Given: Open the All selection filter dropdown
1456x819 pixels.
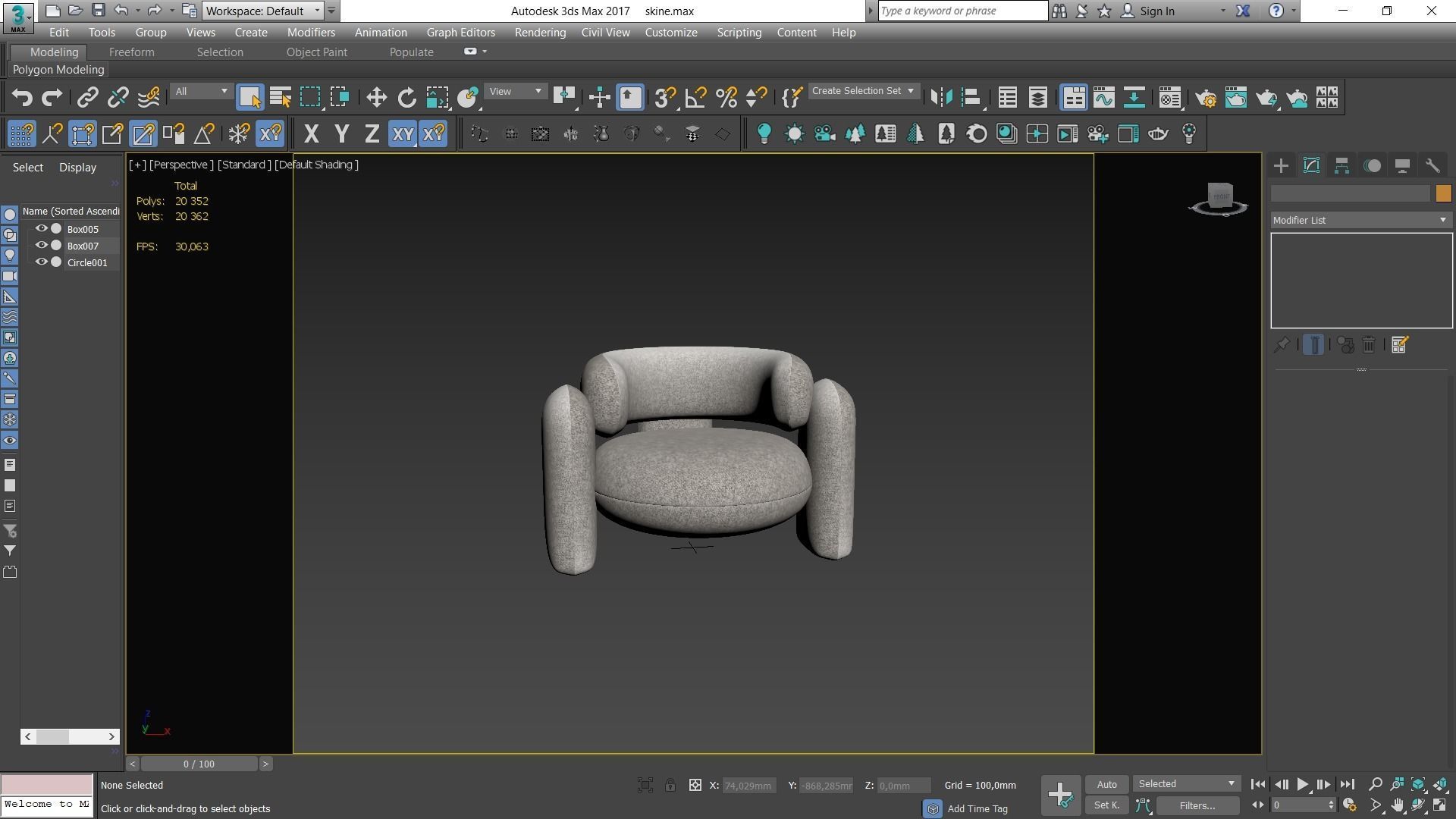Looking at the screenshot, I should [201, 92].
